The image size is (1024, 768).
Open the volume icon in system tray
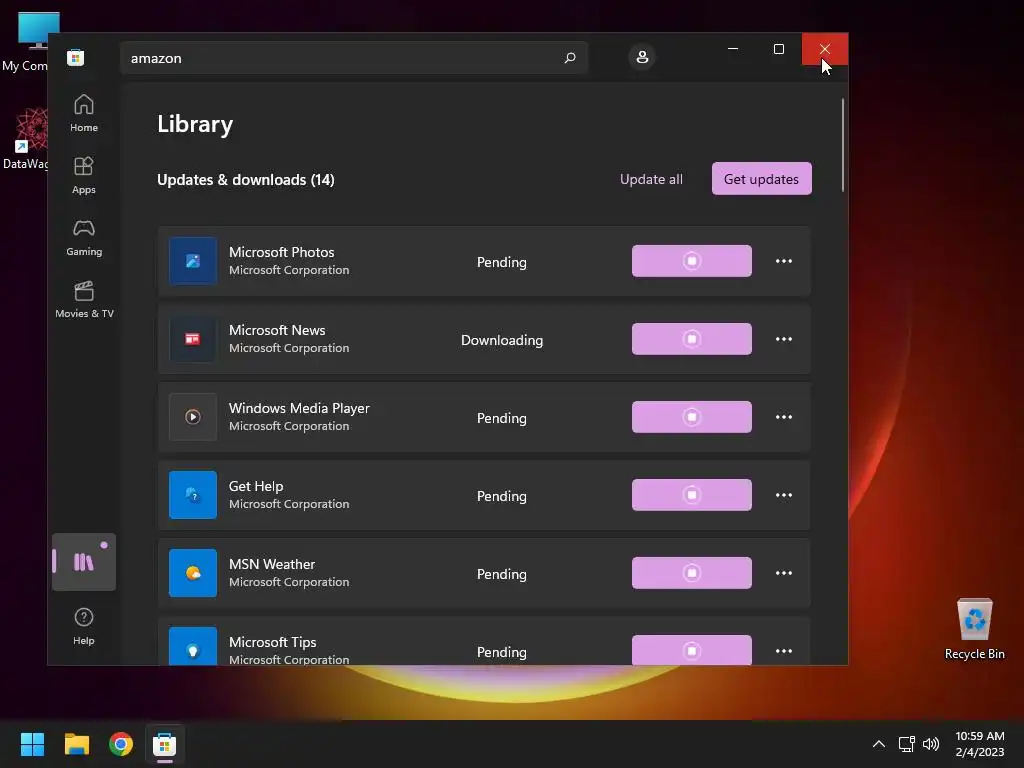click(x=931, y=744)
